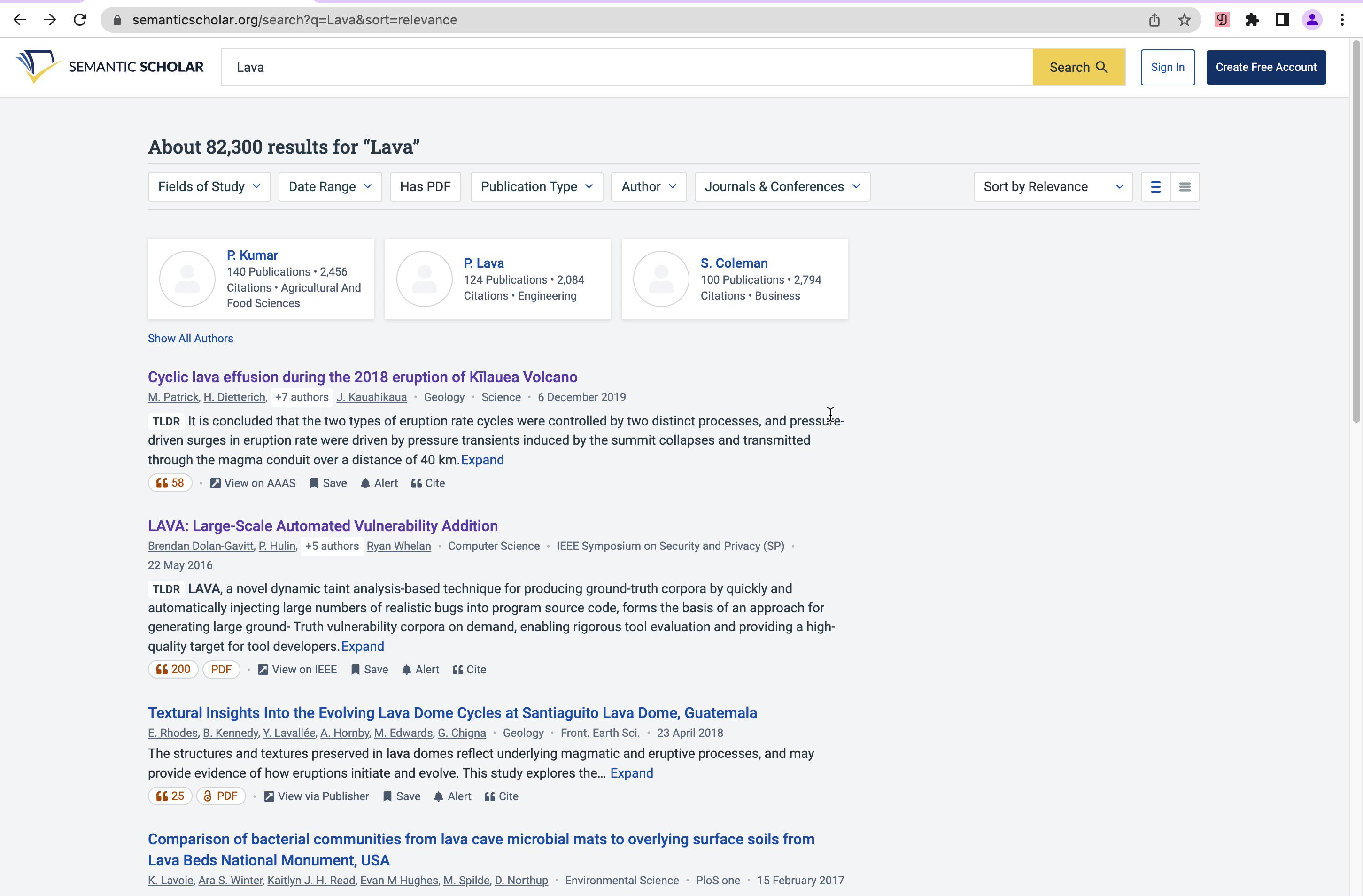Image resolution: width=1363 pixels, height=896 pixels.
Task: Open View on IEEE external link
Action: click(297, 669)
